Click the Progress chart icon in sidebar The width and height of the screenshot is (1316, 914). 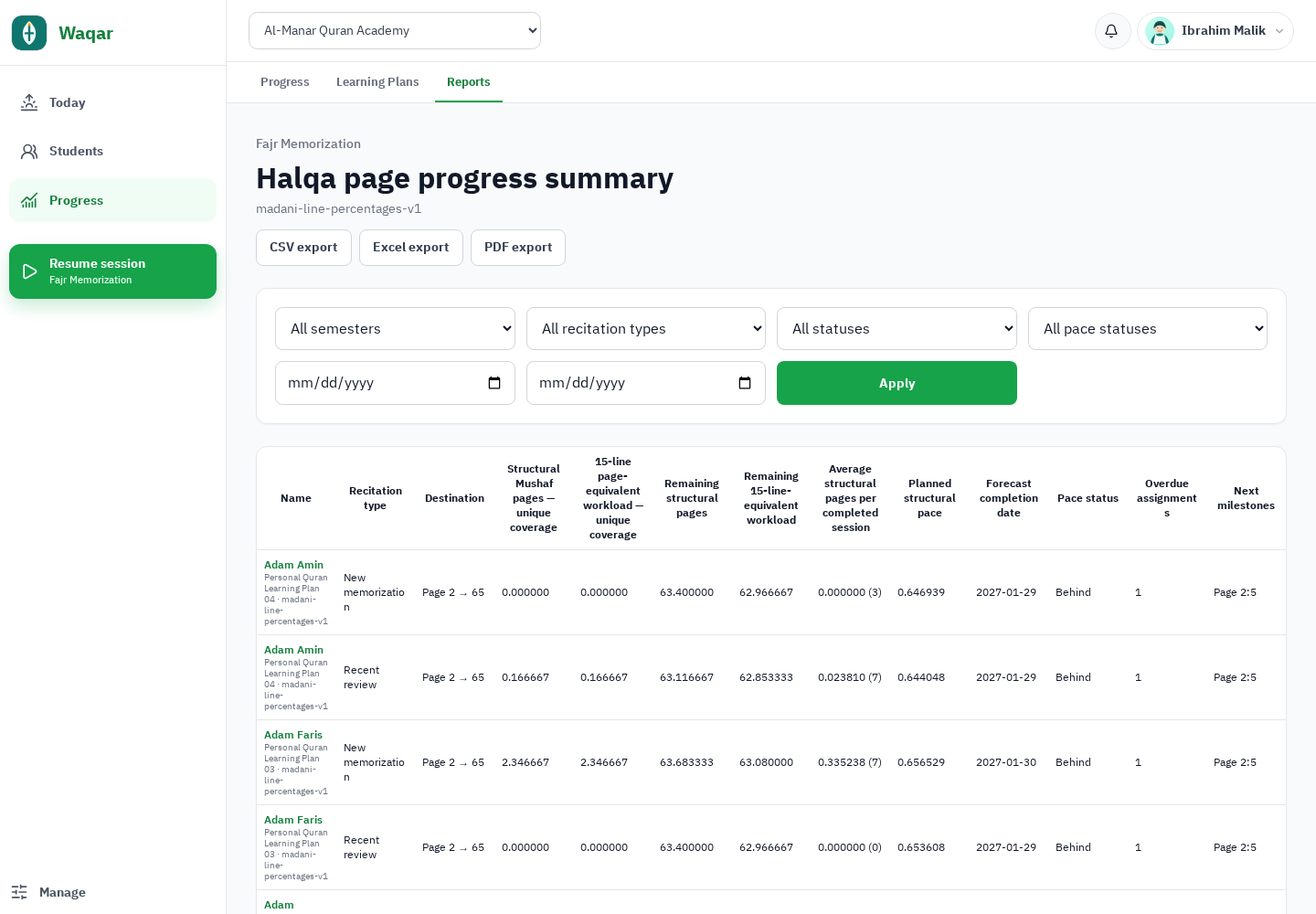tap(29, 200)
